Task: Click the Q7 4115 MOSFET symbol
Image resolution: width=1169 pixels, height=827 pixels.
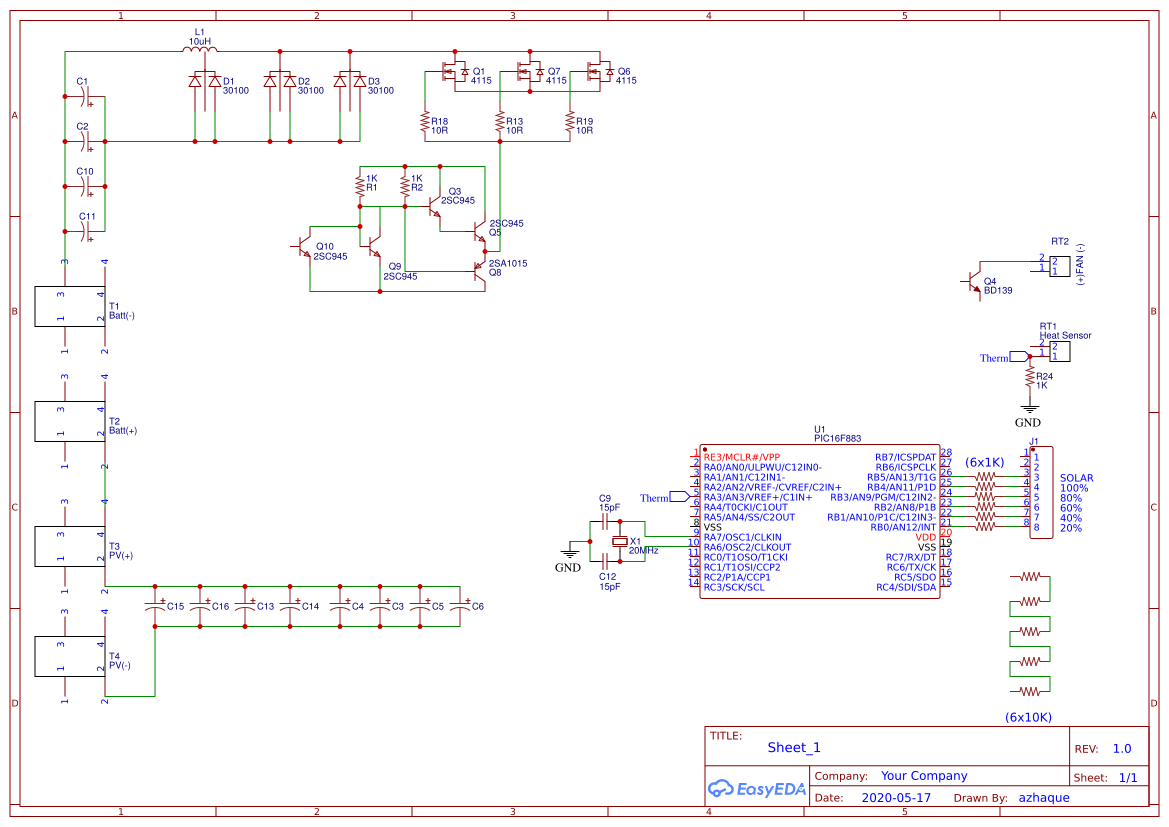Action: (x=531, y=72)
